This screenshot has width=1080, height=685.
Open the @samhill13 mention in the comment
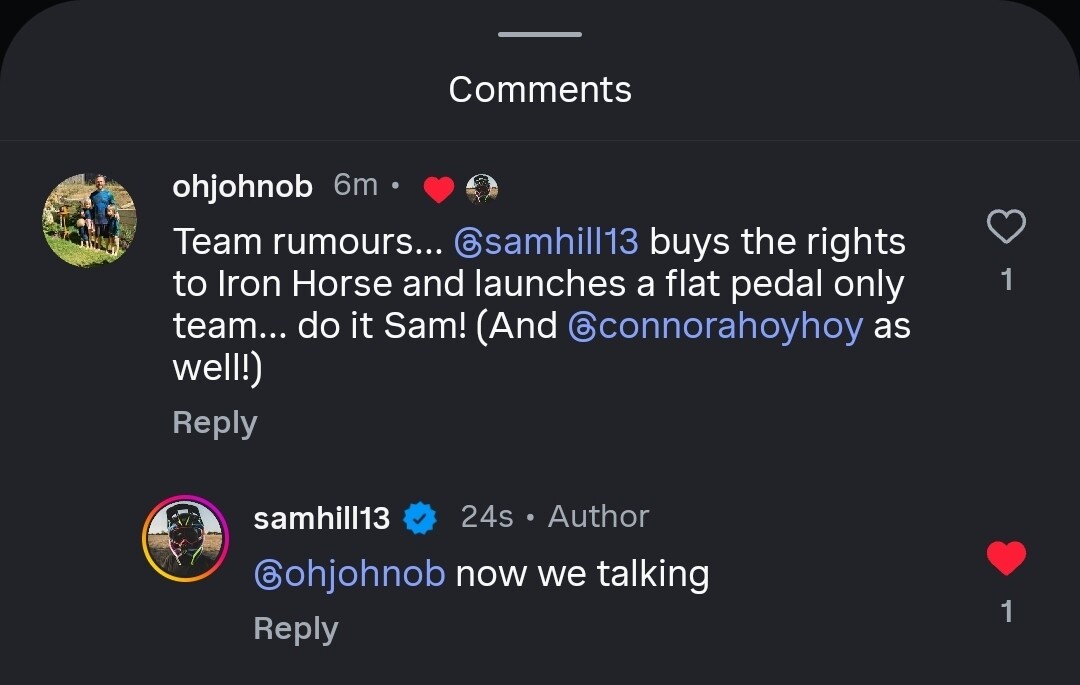545,242
